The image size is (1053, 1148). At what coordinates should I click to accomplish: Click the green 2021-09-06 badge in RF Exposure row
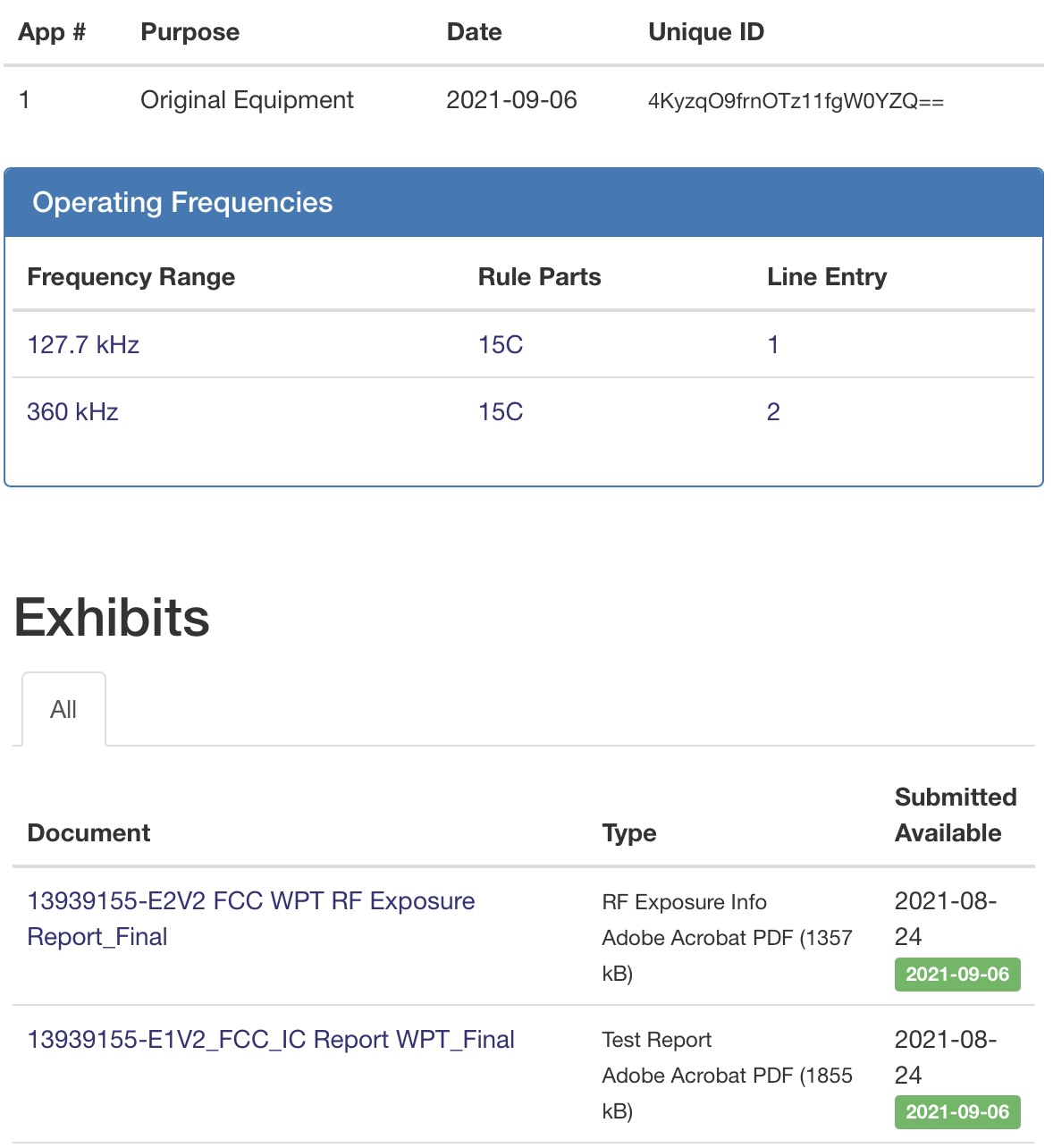(x=957, y=975)
